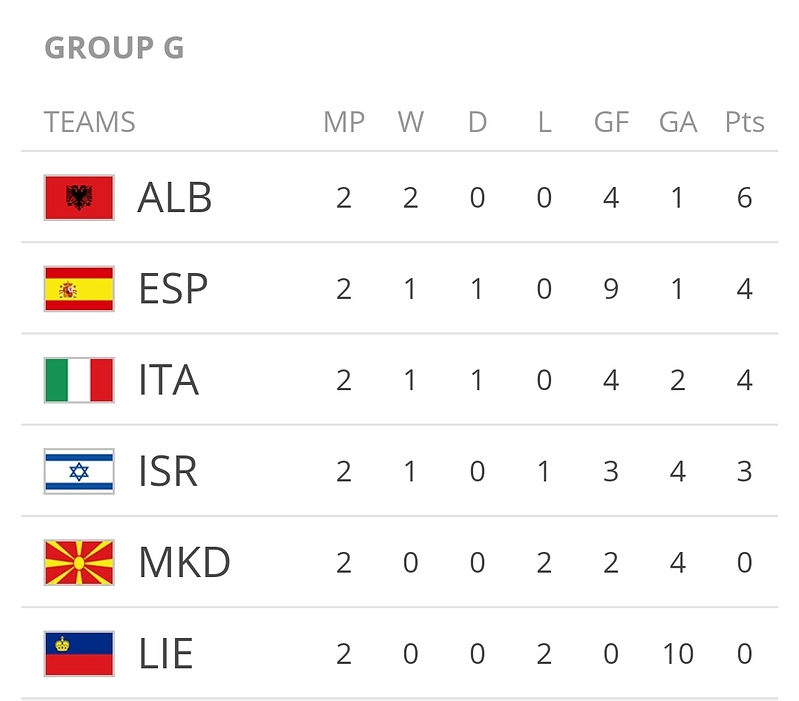Click the Albania flag icon
This screenshot has height=701, width=799.
tap(79, 197)
